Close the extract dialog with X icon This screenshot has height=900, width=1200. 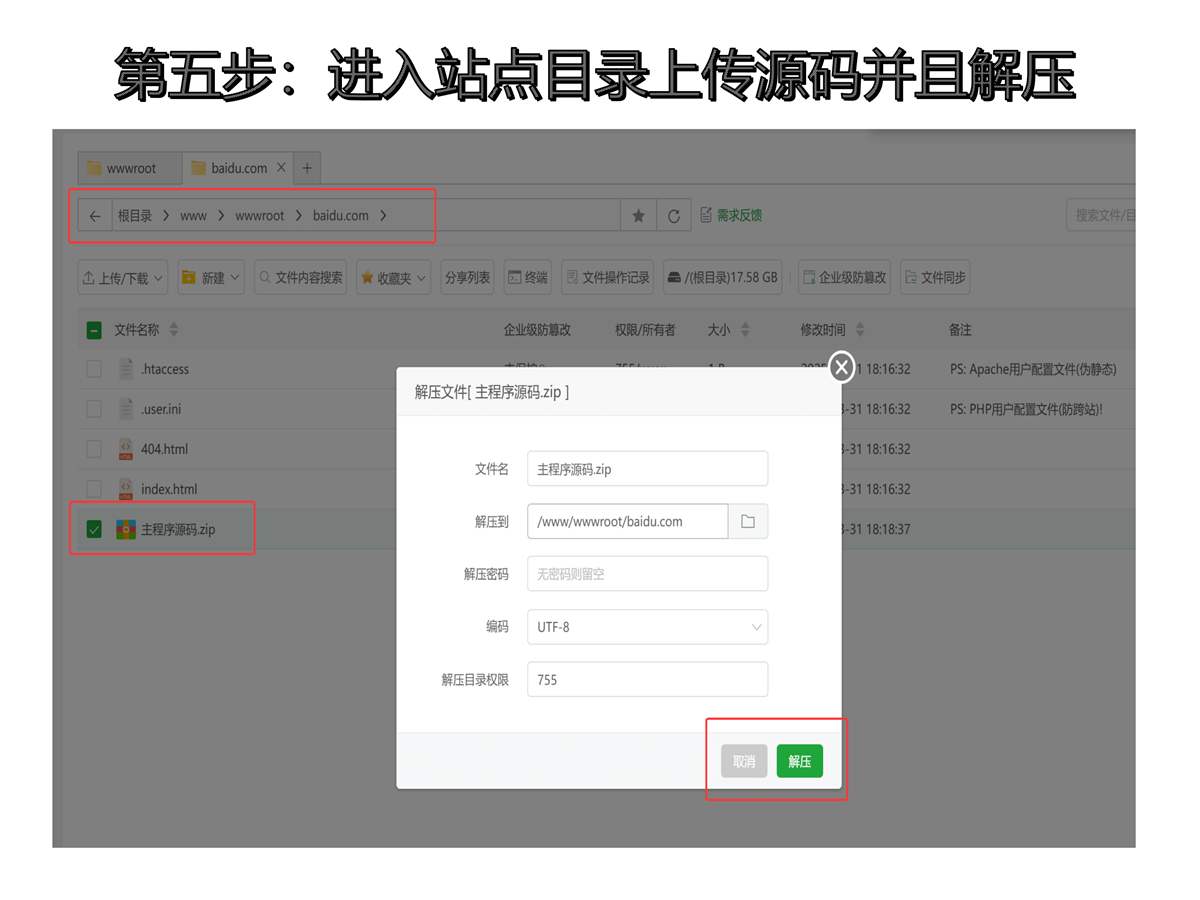pyautogui.click(x=842, y=368)
